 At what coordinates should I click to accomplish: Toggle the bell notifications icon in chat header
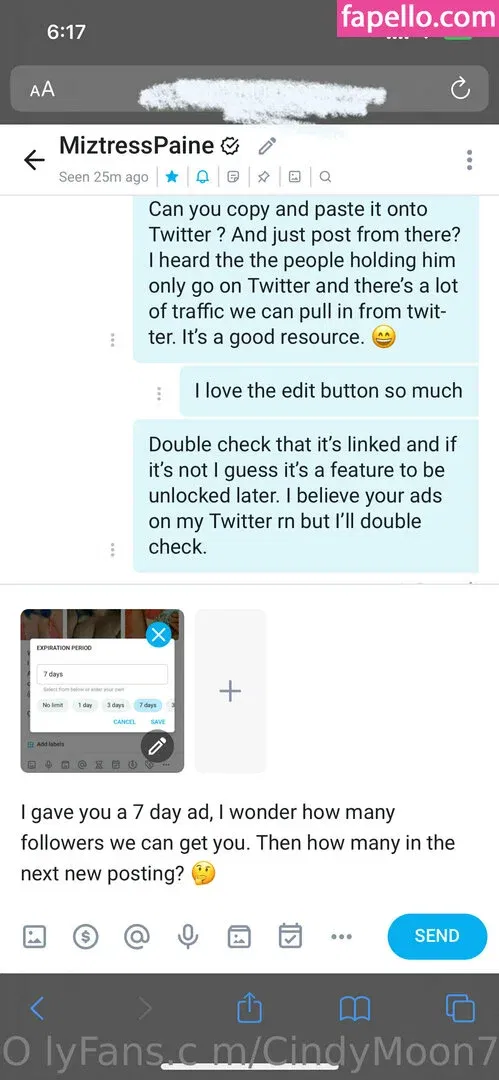[x=203, y=177]
